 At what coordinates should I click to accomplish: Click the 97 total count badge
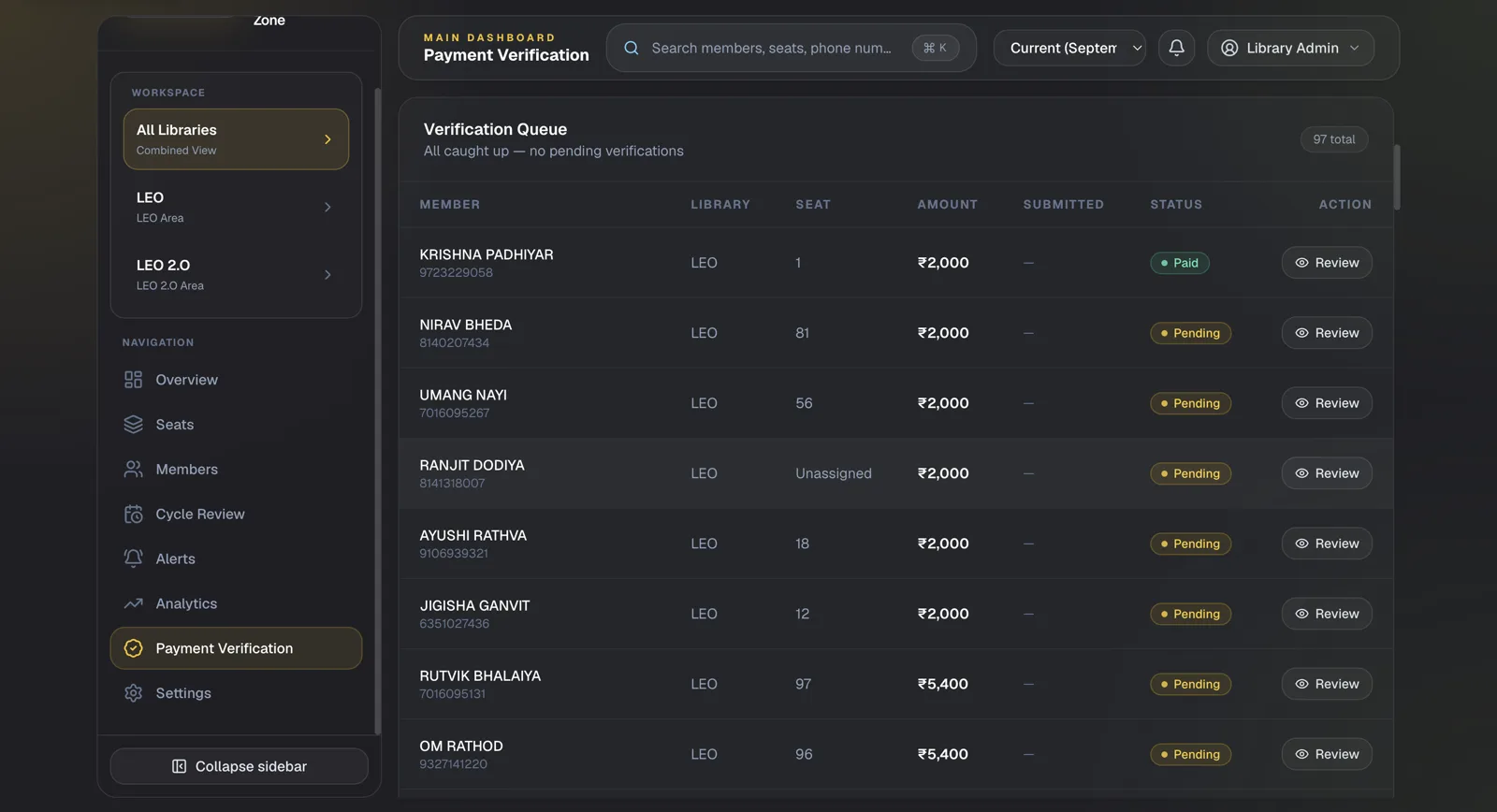click(x=1333, y=139)
